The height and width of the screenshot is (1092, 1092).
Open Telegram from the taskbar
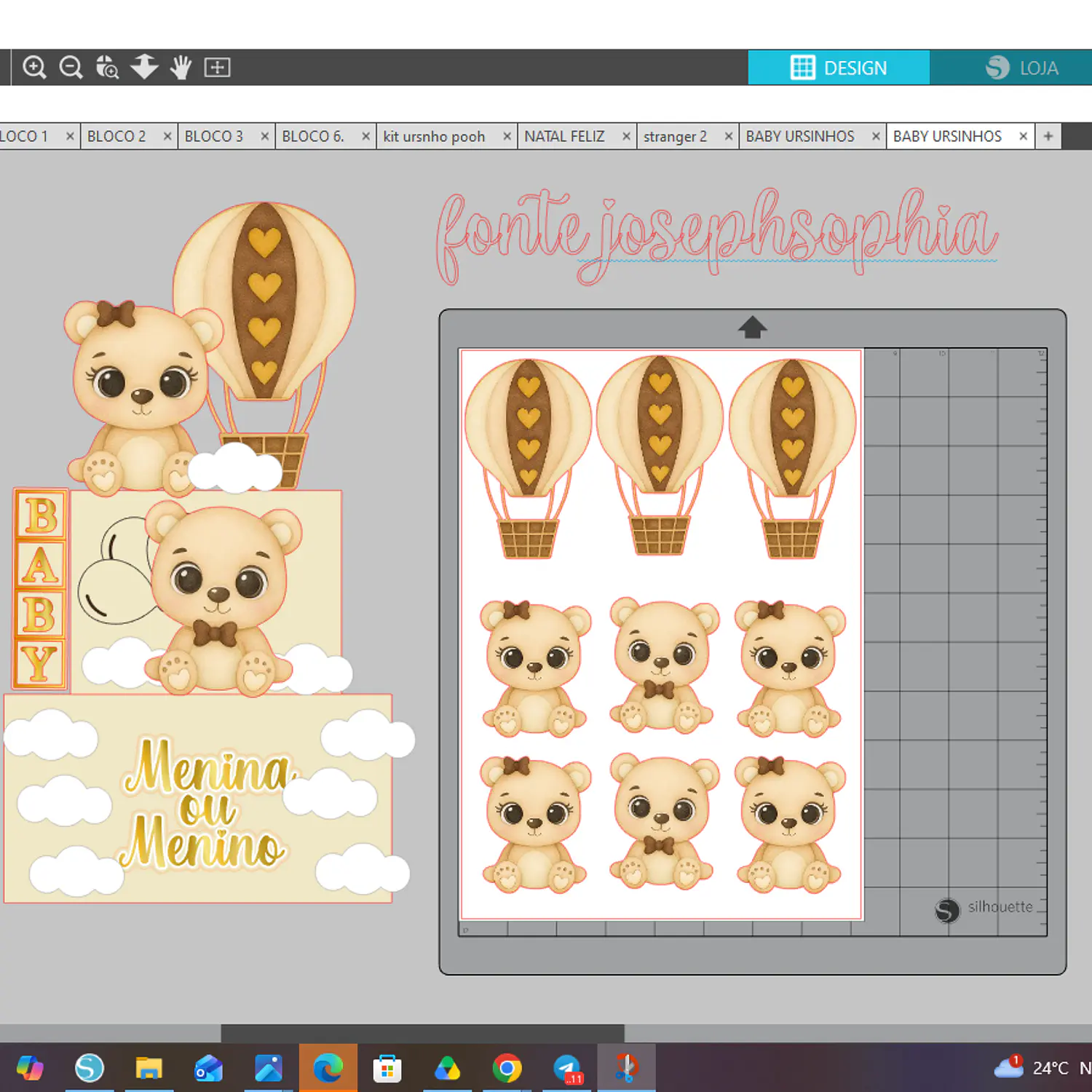pos(567,1068)
